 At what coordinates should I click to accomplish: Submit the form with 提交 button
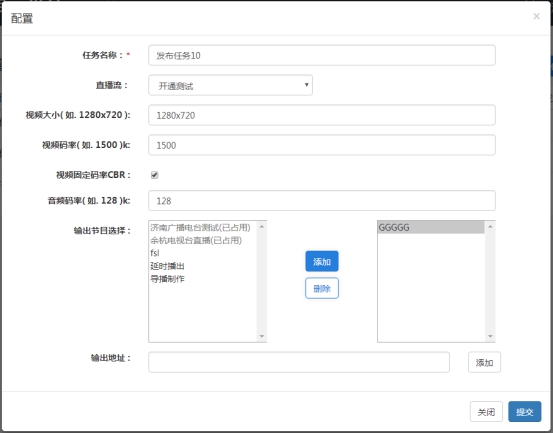[524, 411]
